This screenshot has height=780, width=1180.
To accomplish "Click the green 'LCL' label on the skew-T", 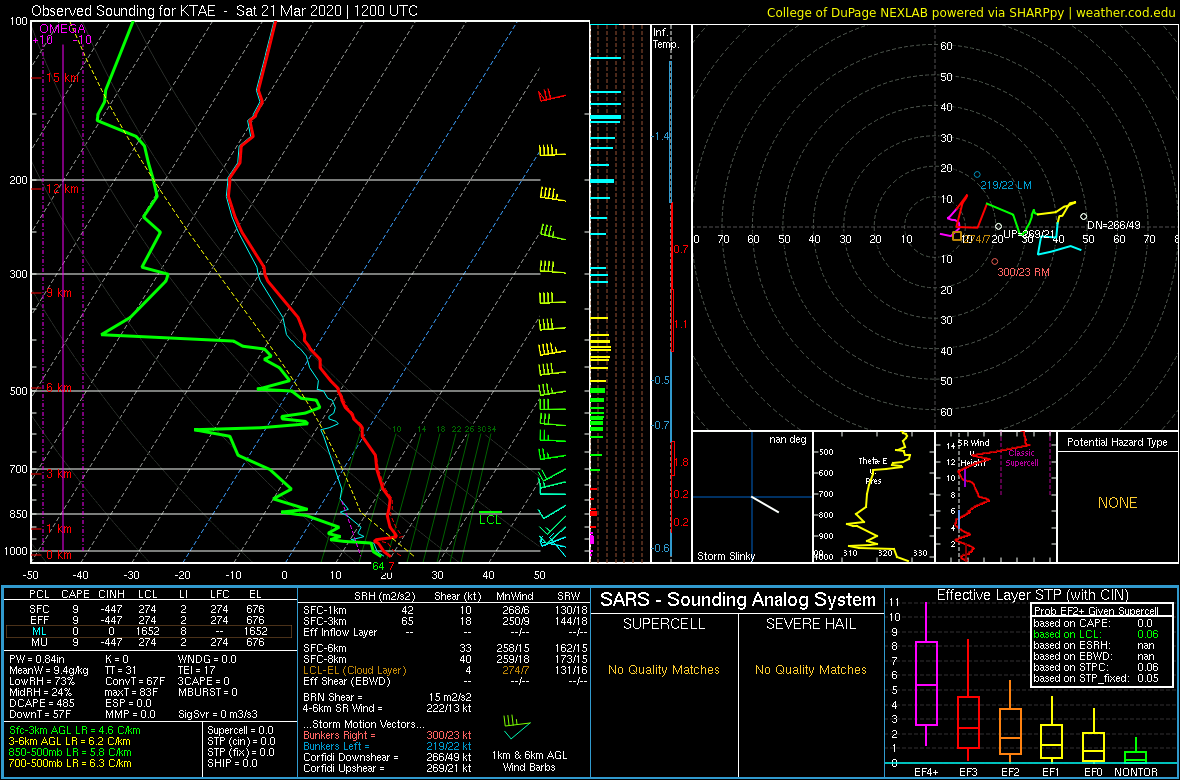I will [x=490, y=519].
